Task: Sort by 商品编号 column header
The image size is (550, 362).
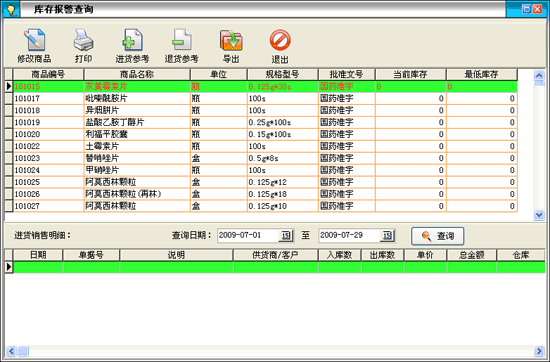Action: [x=48, y=74]
